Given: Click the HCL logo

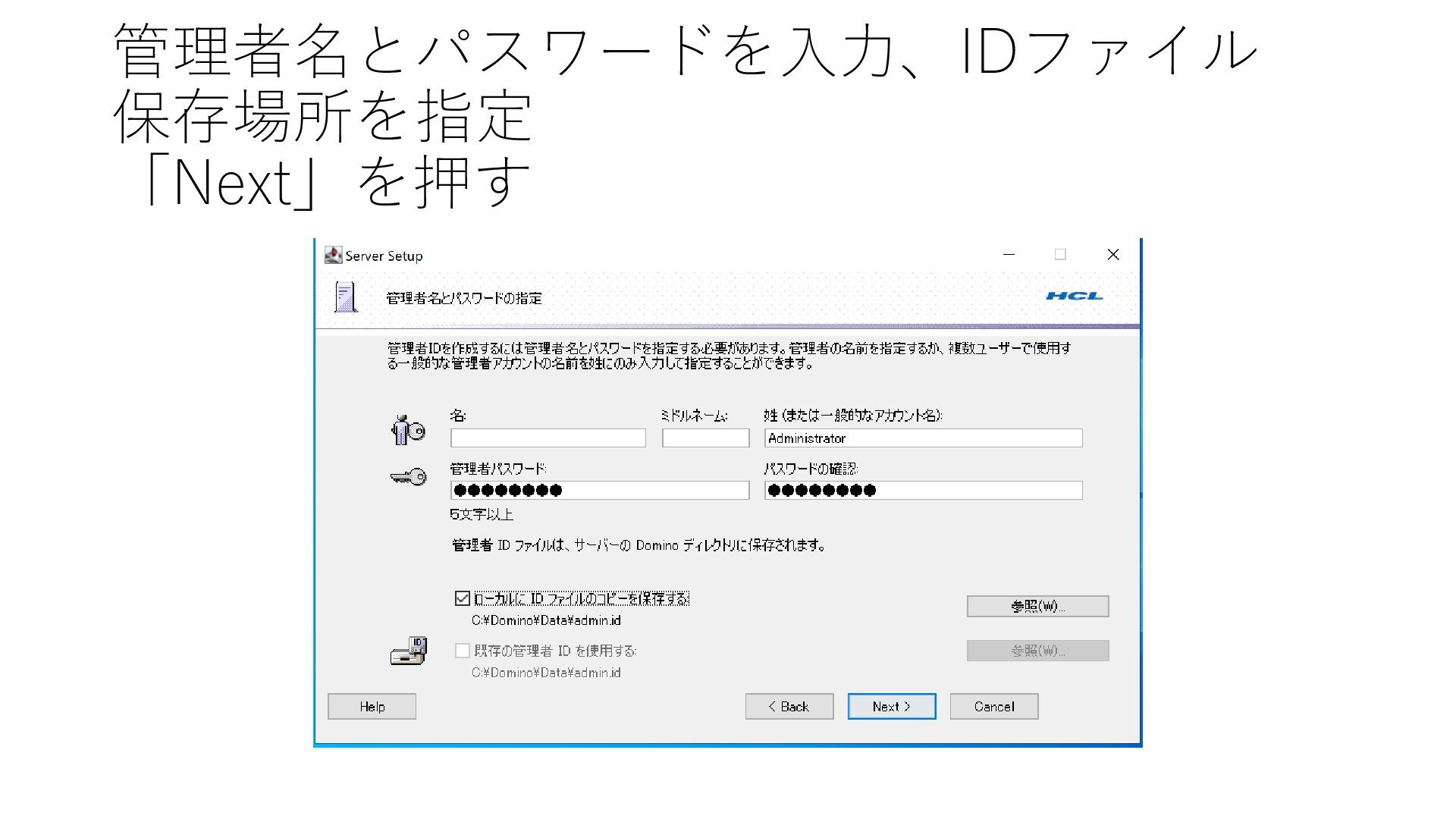Looking at the screenshot, I should (x=1074, y=296).
